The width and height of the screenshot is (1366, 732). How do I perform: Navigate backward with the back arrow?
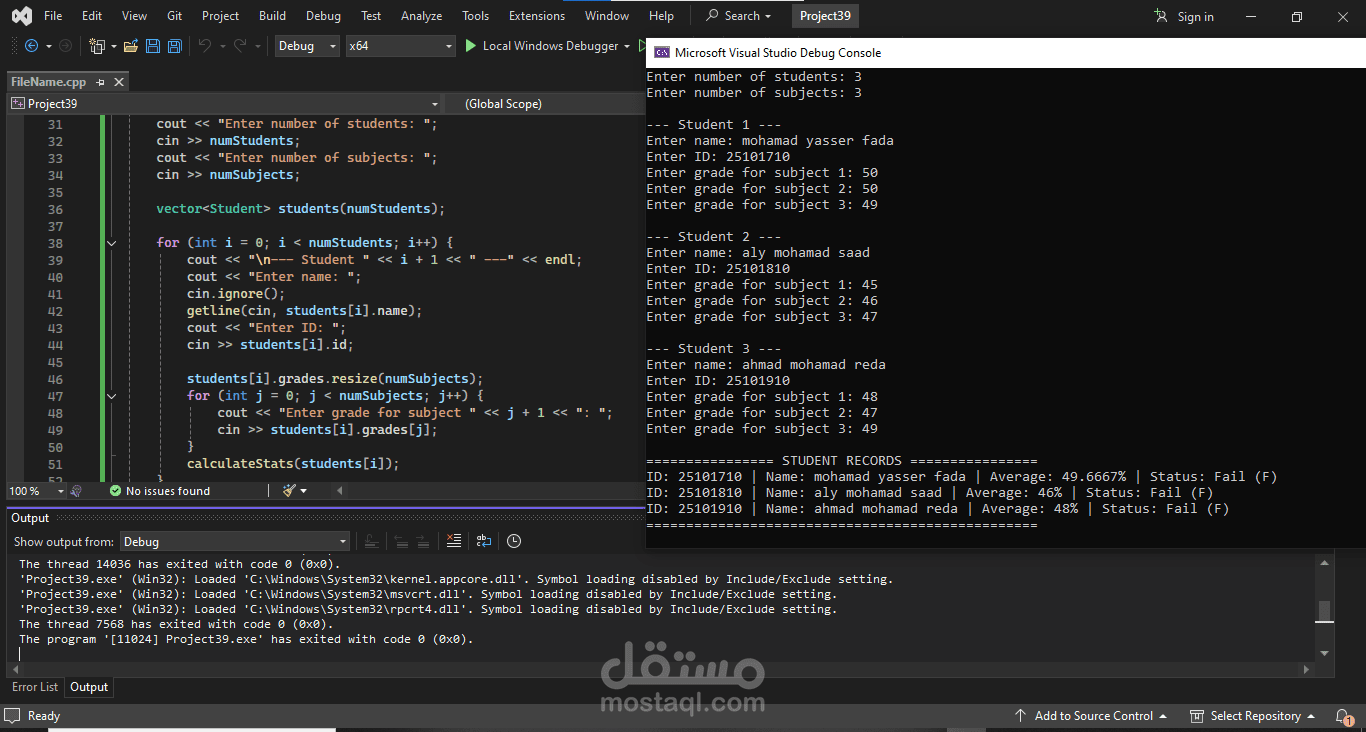pos(31,46)
